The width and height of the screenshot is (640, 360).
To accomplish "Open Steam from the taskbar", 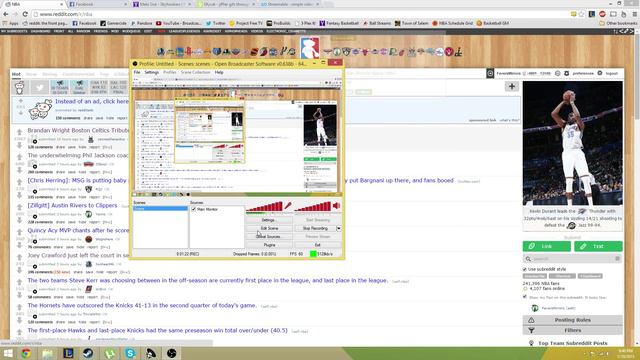I will 88,353.
